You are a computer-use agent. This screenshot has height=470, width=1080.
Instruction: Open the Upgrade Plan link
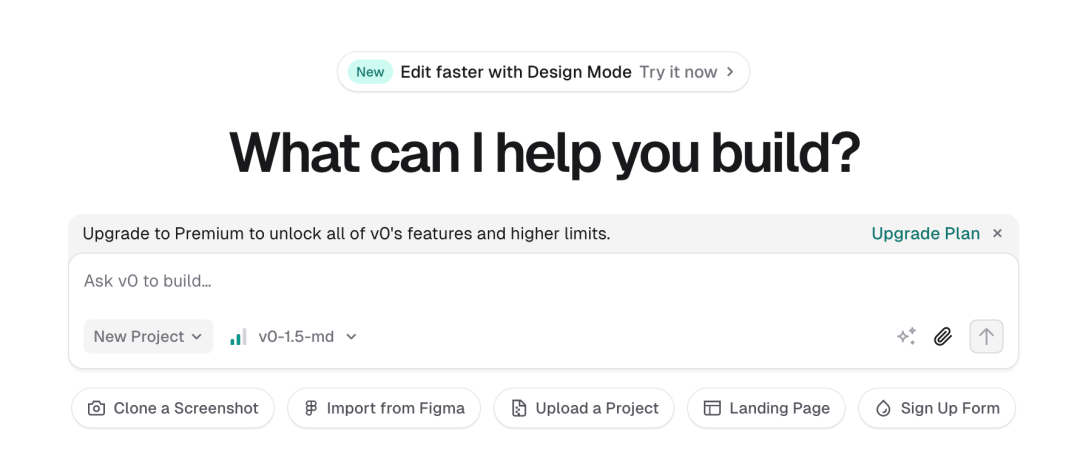pos(925,234)
